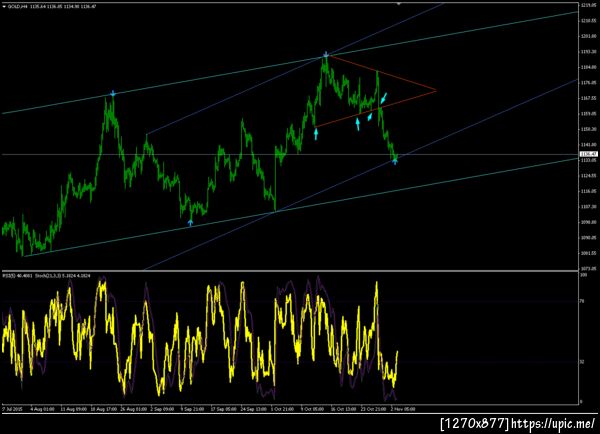The width and height of the screenshot is (600, 434).
Task: Select the 9 Sep 21:00 date label
Action: (192, 409)
